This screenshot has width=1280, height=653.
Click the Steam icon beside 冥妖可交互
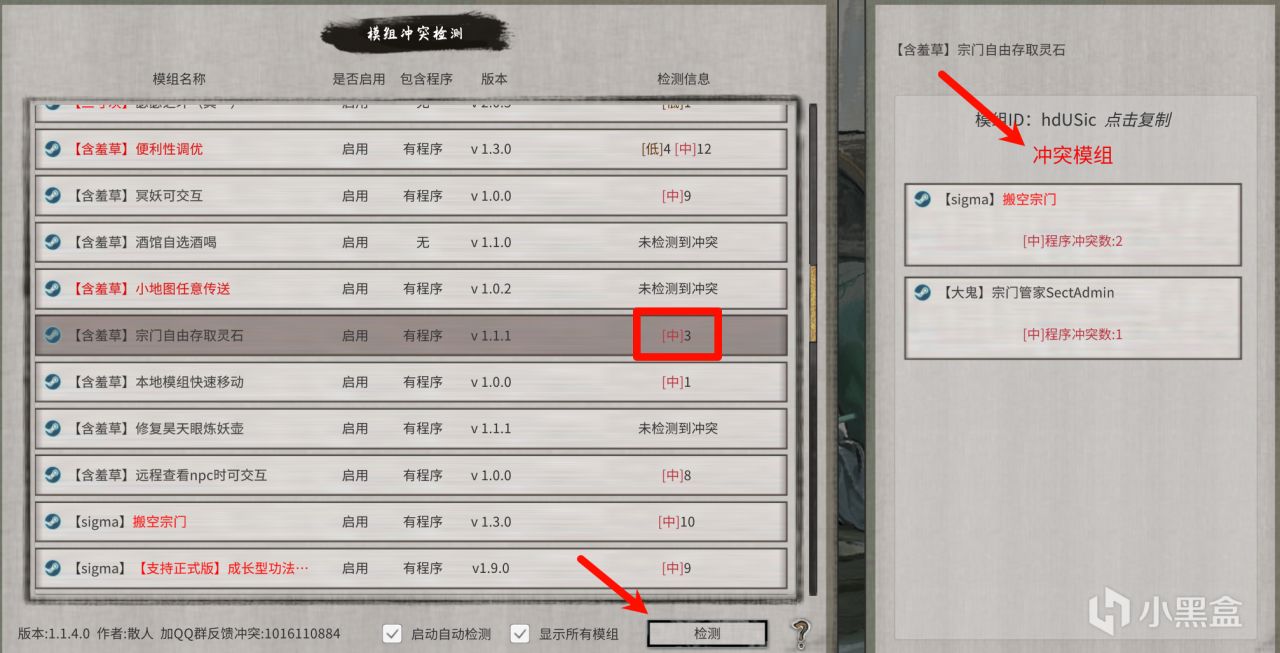coord(52,196)
